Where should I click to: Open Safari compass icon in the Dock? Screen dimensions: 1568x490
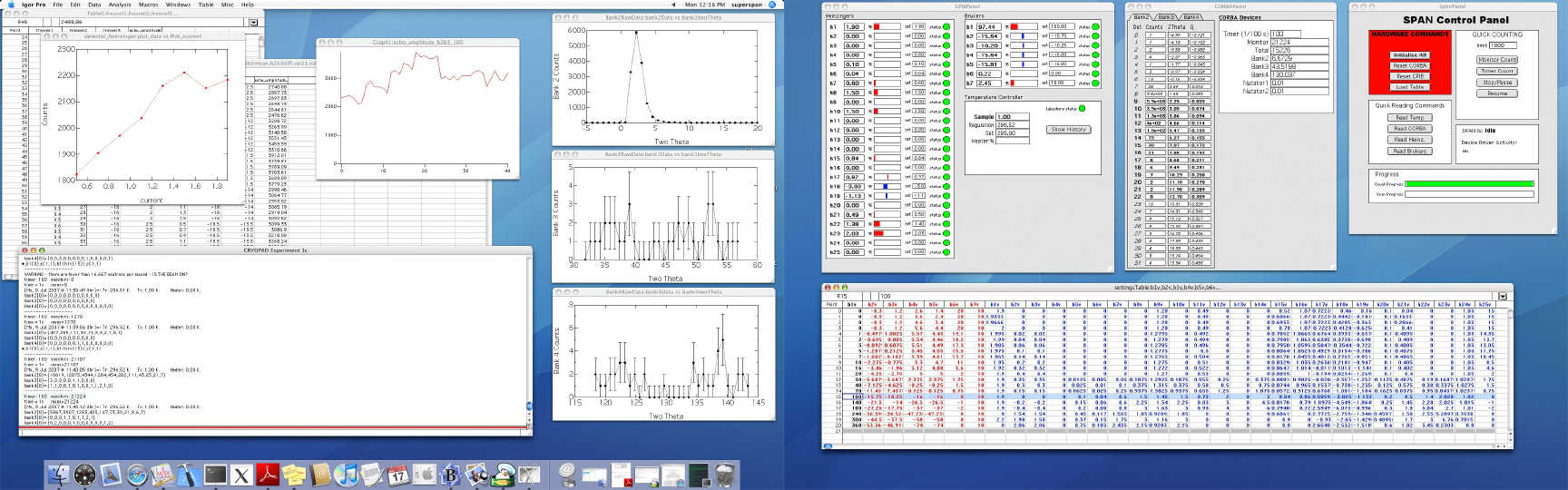coord(137,474)
